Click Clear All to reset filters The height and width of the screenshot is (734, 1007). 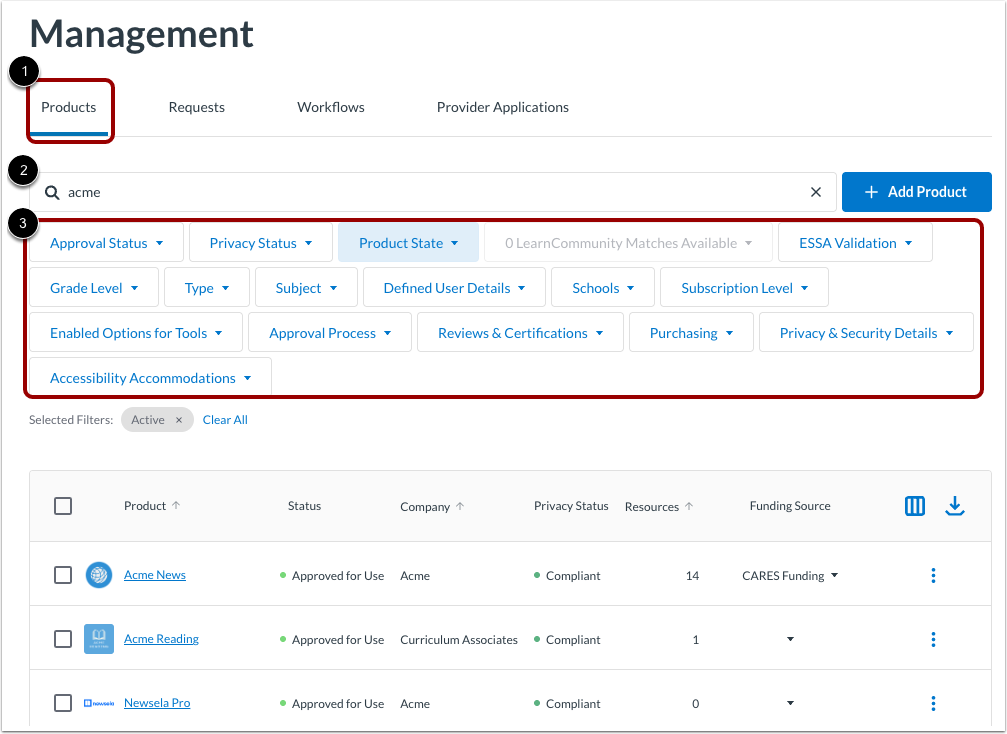[224, 419]
